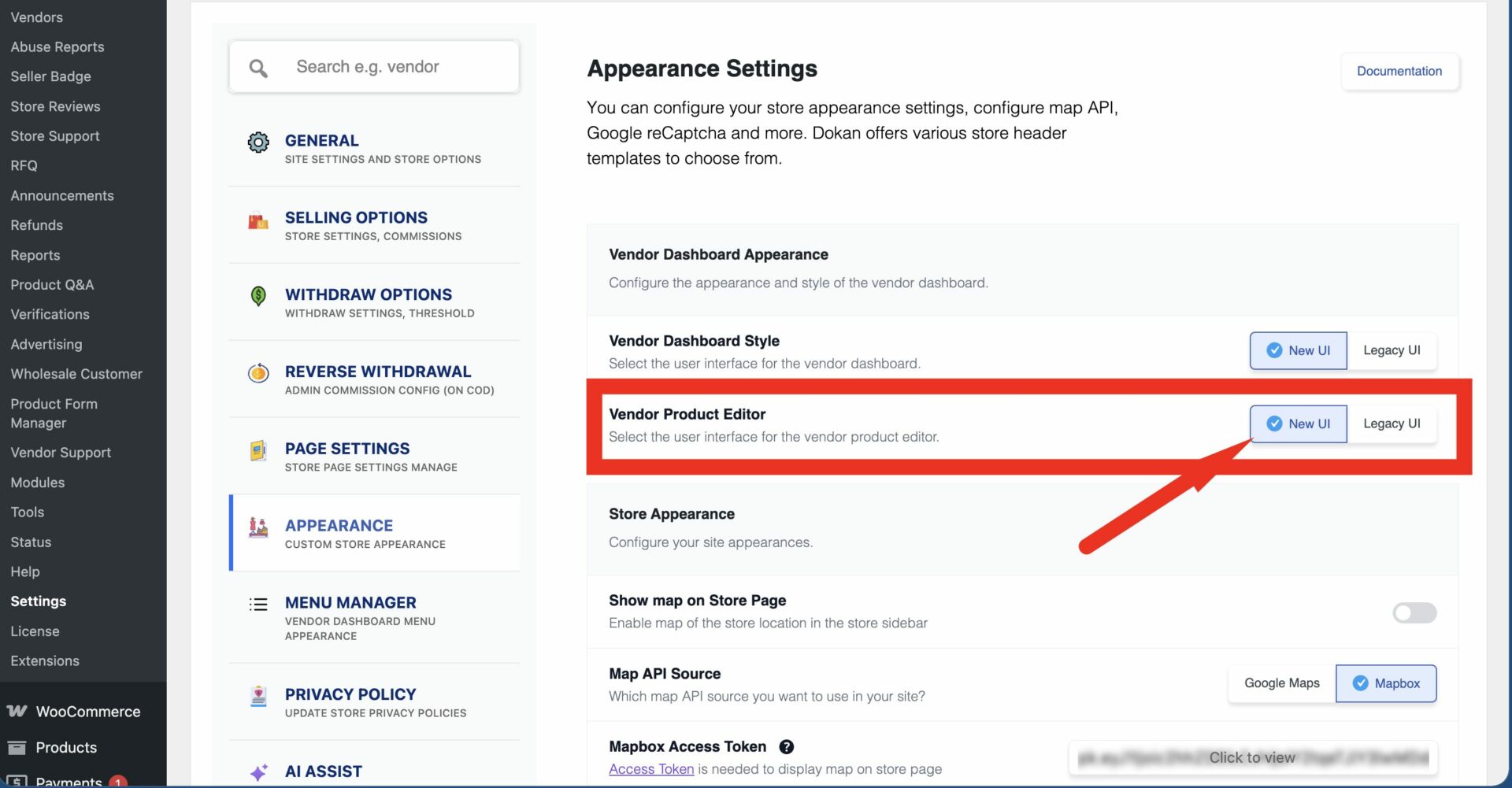The height and width of the screenshot is (788, 1512).
Task: Open Advertising menu item
Action: 46,344
